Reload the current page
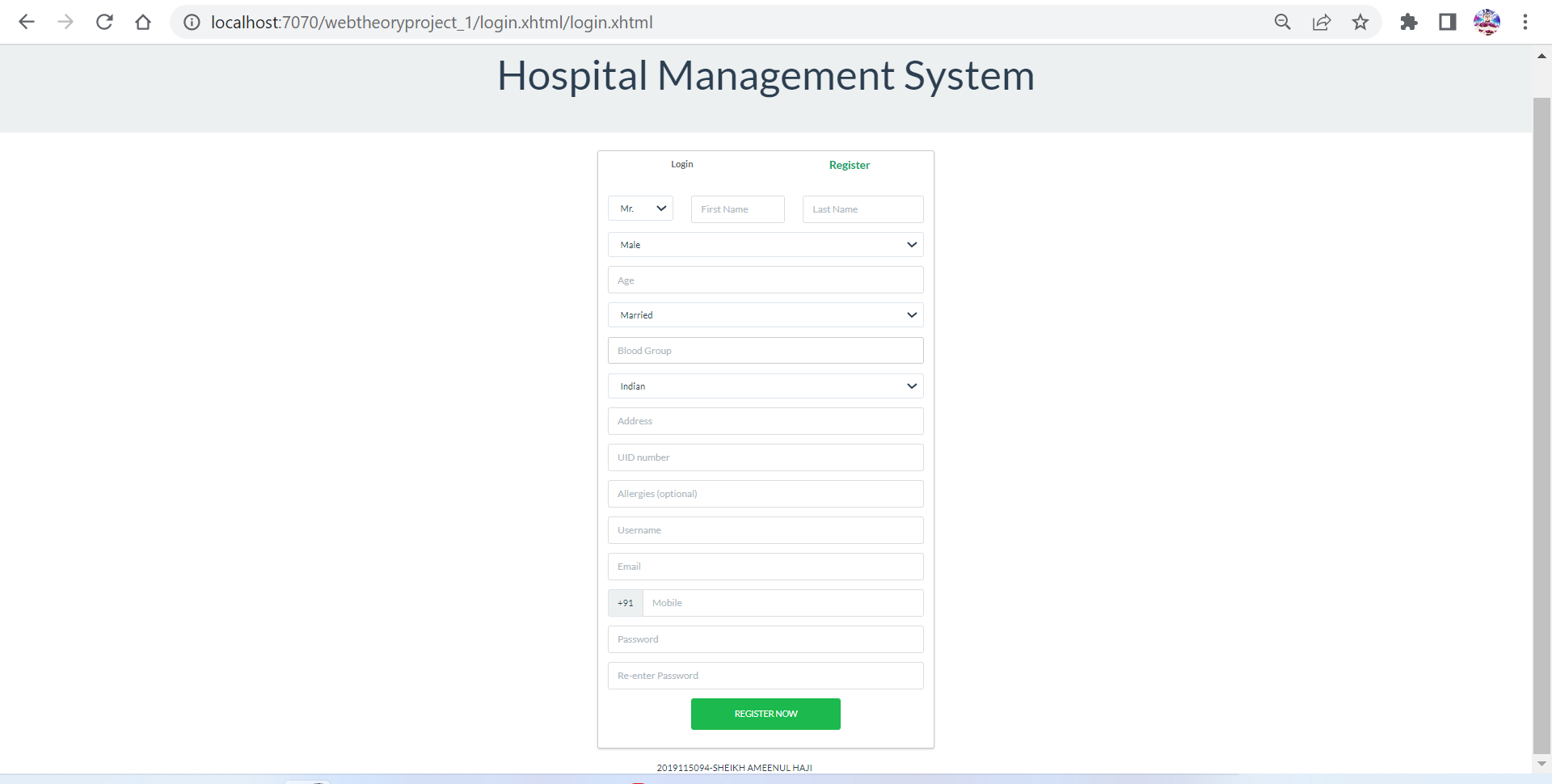The height and width of the screenshot is (784, 1552). point(104,22)
